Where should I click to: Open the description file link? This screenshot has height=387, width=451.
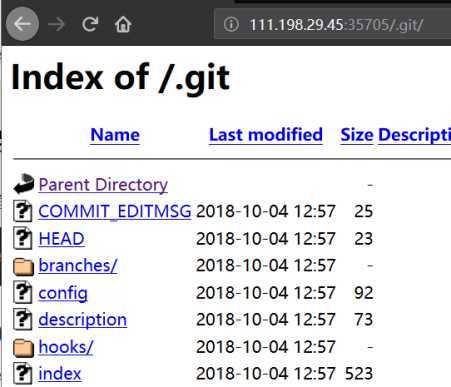point(83,320)
